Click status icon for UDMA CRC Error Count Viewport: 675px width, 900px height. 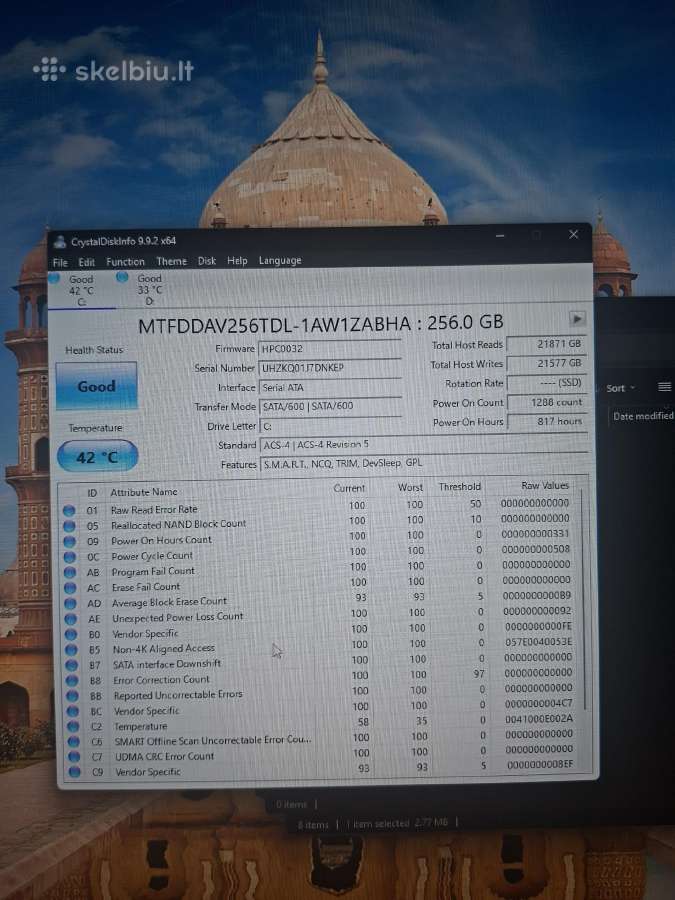pos(73,757)
